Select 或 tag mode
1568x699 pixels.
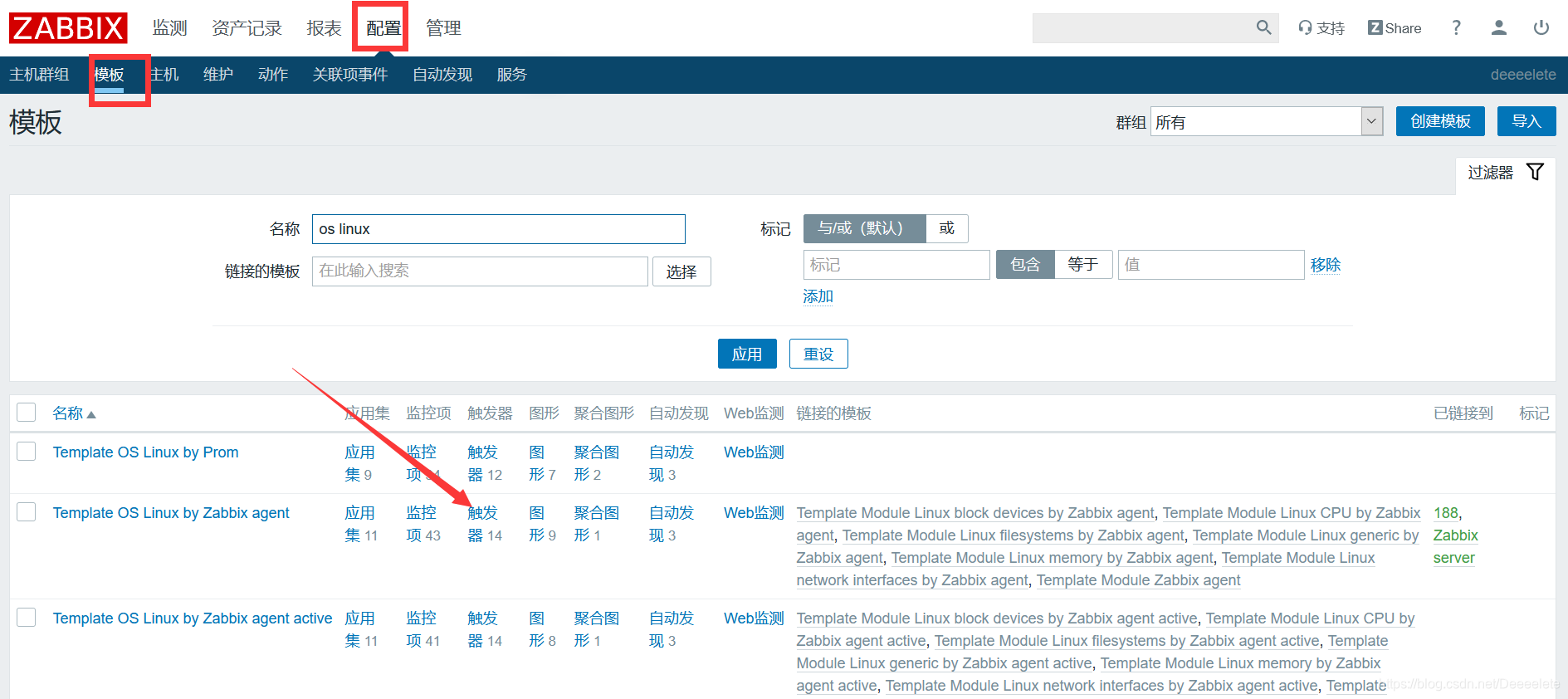pos(947,228)
